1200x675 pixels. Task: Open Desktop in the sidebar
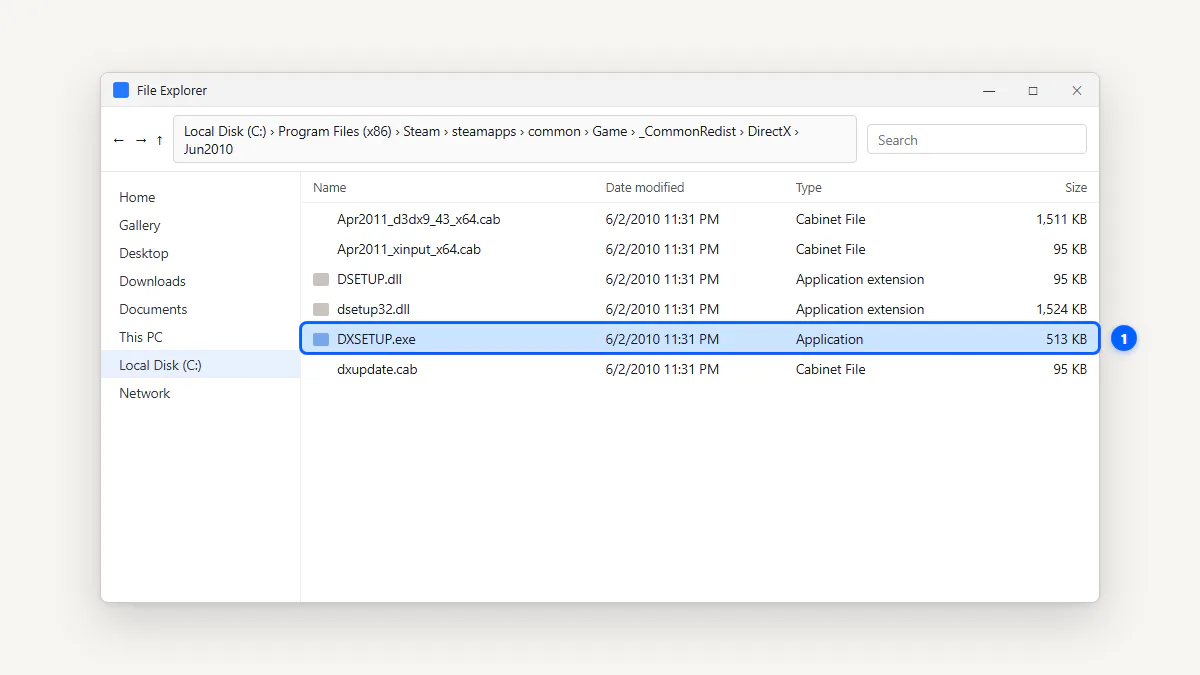click(x=200, y=253)
